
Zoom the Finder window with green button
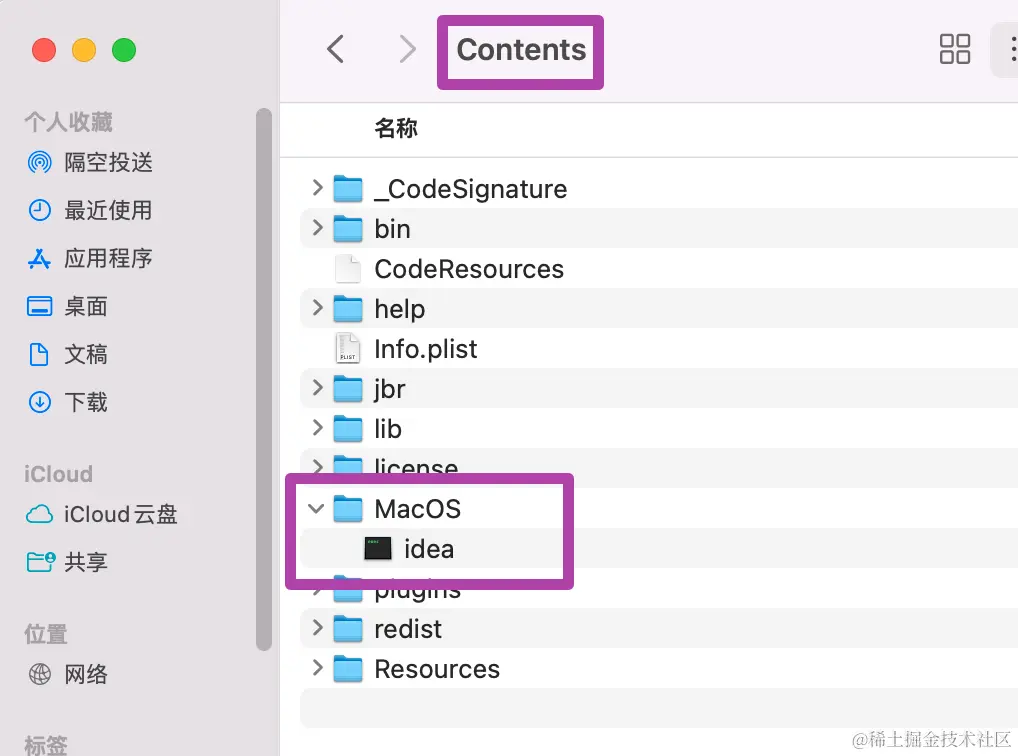click(124, 50)
